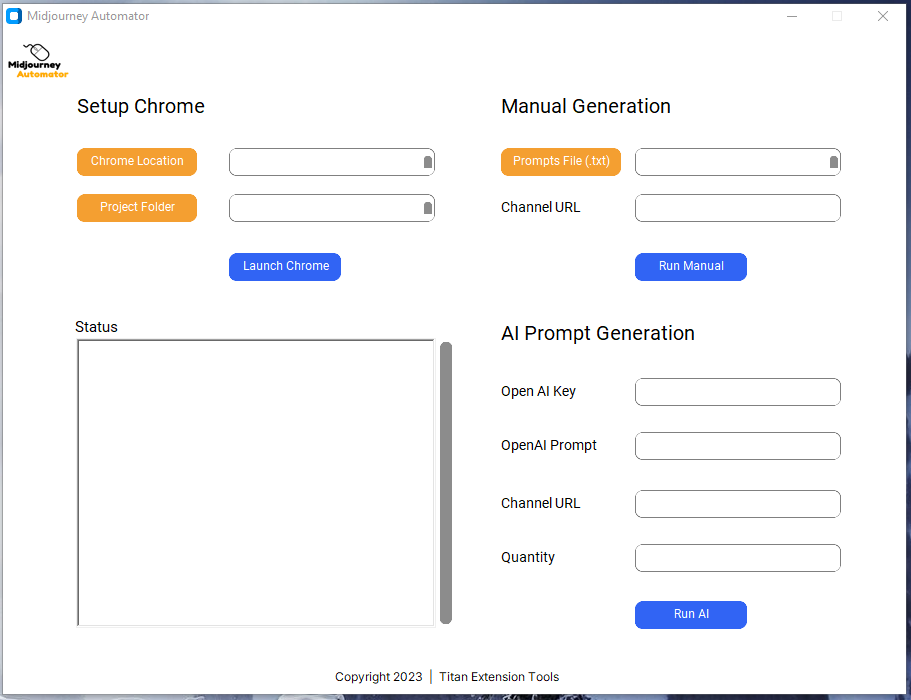911x700 pixels.
Task: Click scrollbar handle in Project Folder field
Action: pos(428,208)
